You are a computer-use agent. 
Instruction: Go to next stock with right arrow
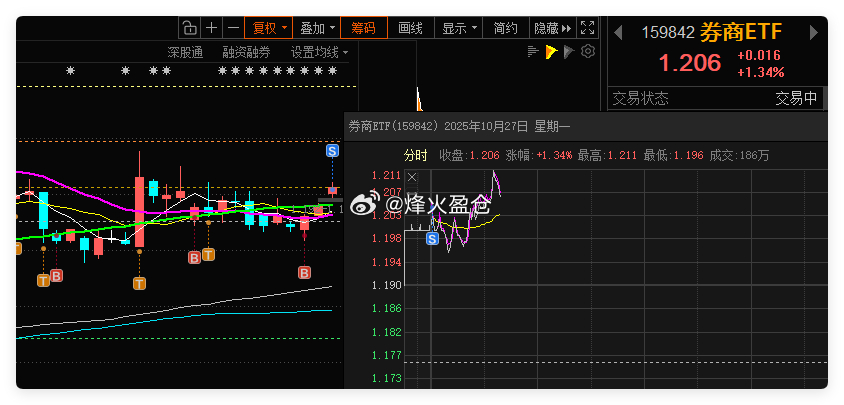(814, 33)
